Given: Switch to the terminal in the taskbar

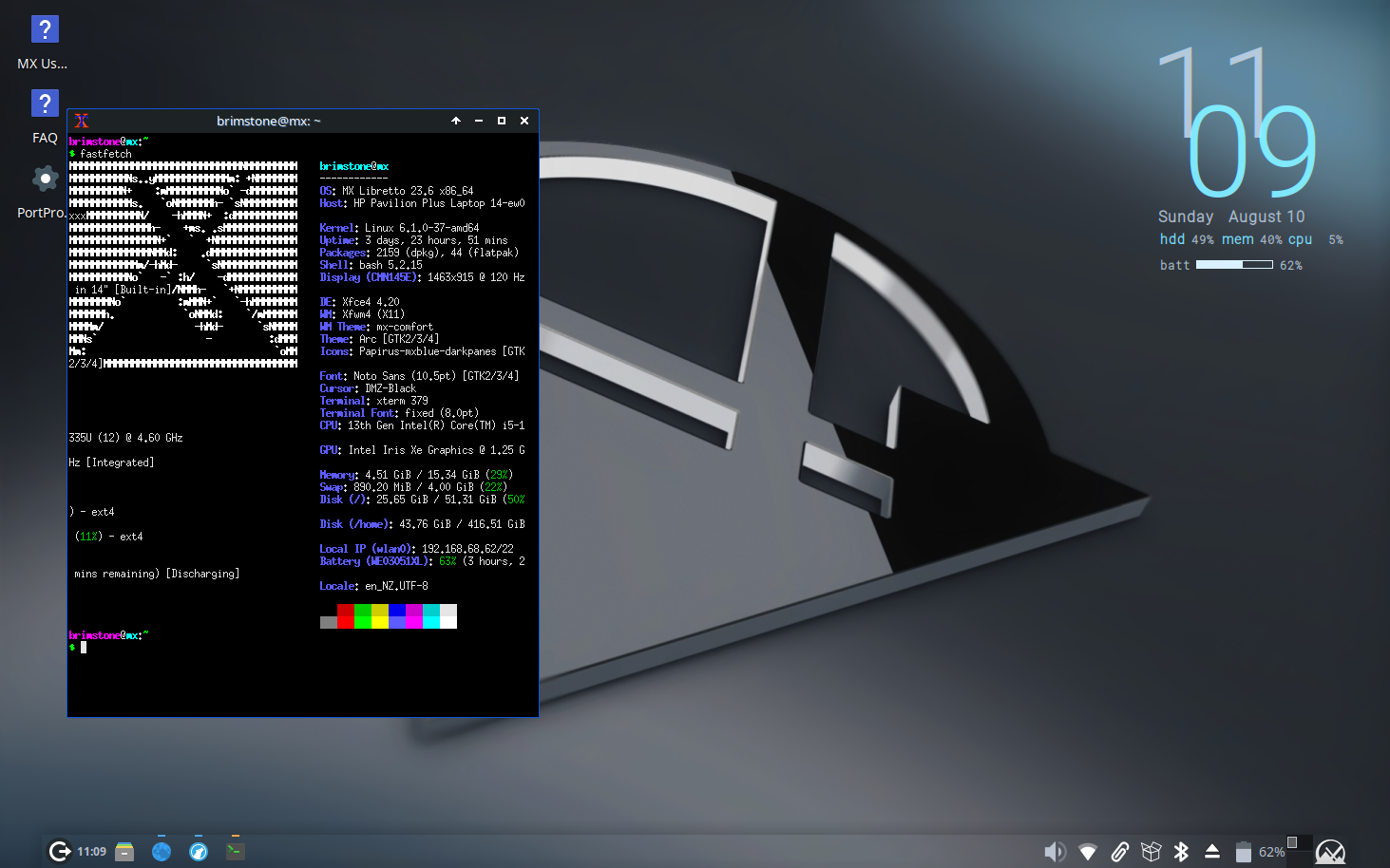Looking at the screenshot, I should 236,851.
